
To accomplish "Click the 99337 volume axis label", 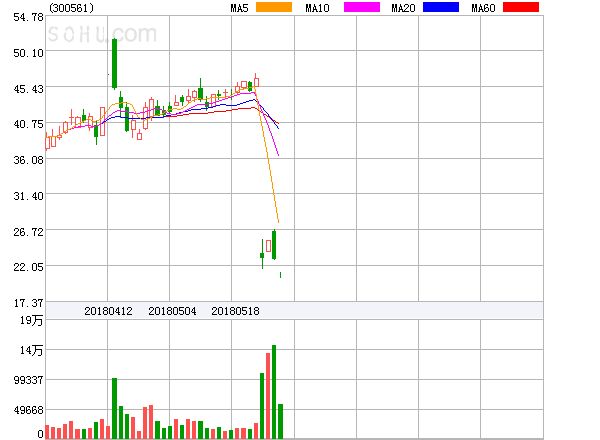I will [28, 380].
